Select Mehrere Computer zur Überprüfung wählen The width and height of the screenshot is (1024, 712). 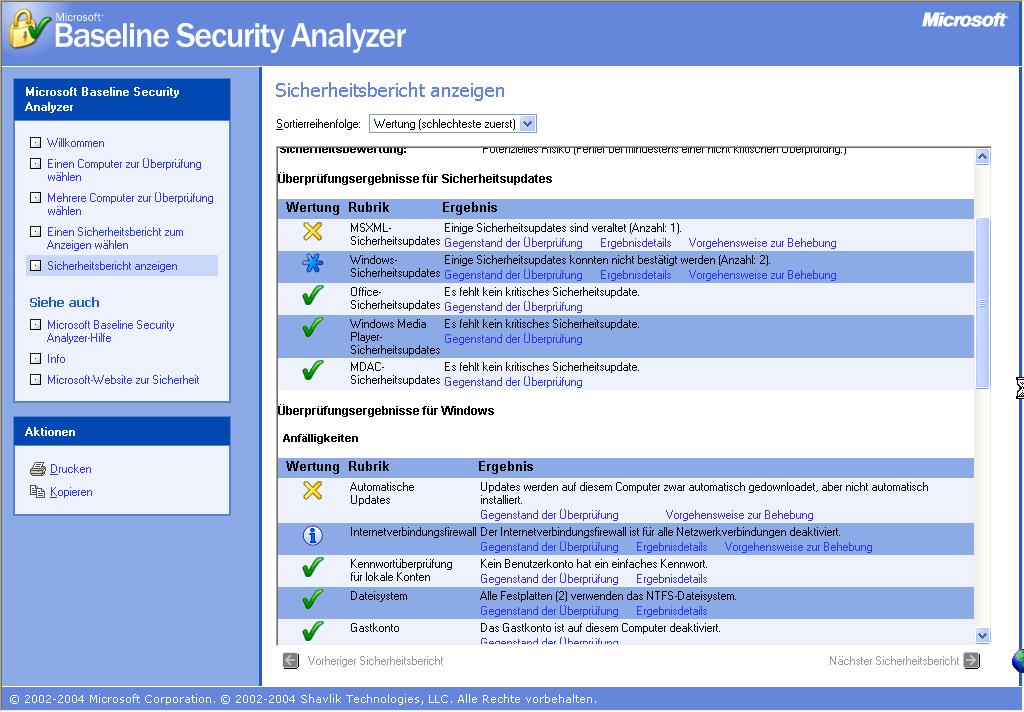coord(130,204)
